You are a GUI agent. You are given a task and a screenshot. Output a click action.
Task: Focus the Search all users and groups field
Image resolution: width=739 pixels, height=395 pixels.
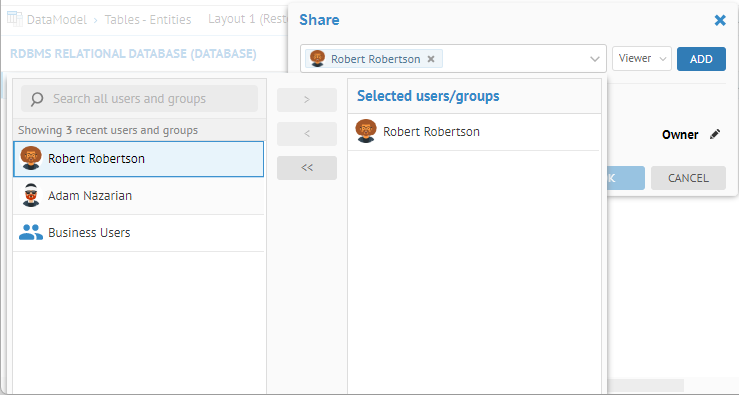(x=140, y=99)
